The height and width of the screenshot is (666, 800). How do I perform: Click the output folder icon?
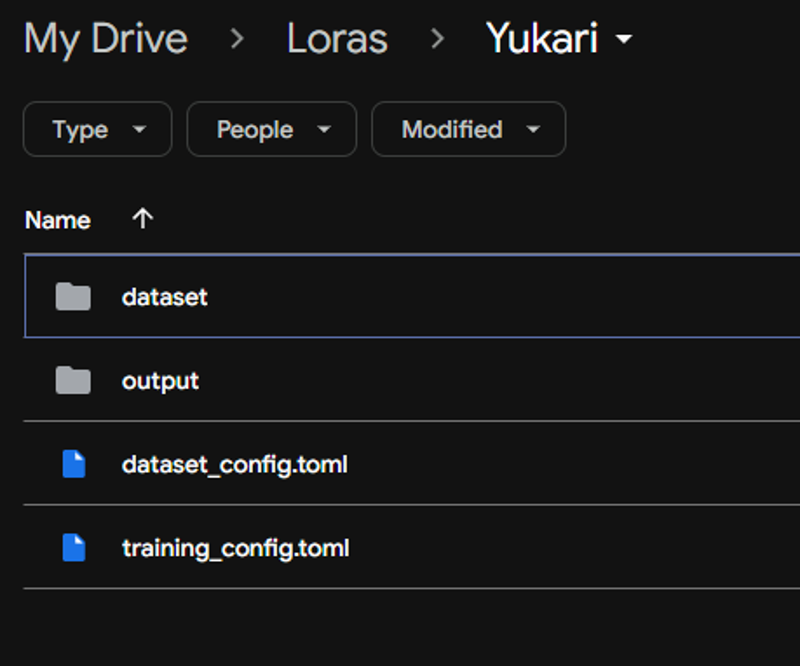(x=73, y=380)
